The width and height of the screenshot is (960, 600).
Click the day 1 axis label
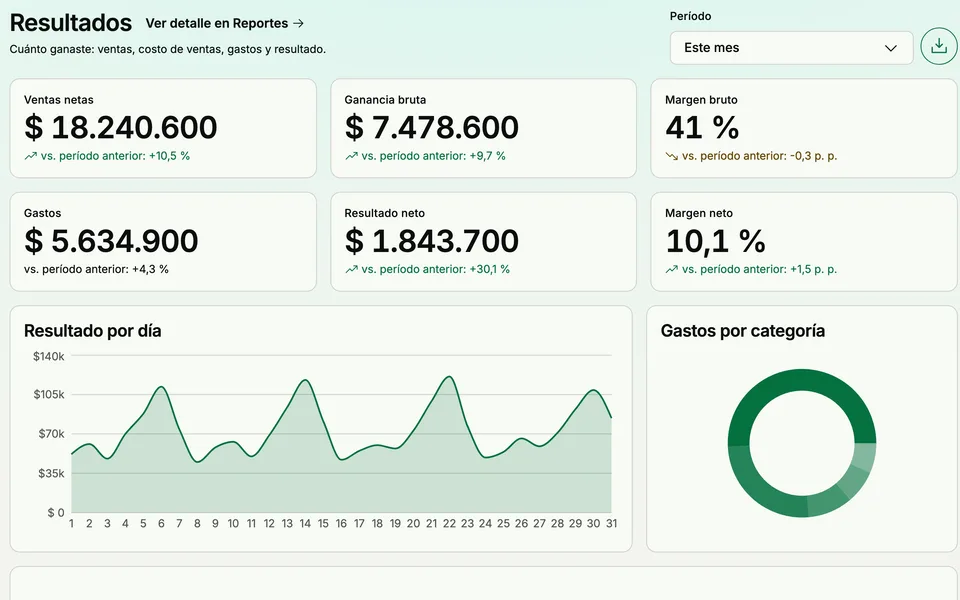[x=72, y=523]
